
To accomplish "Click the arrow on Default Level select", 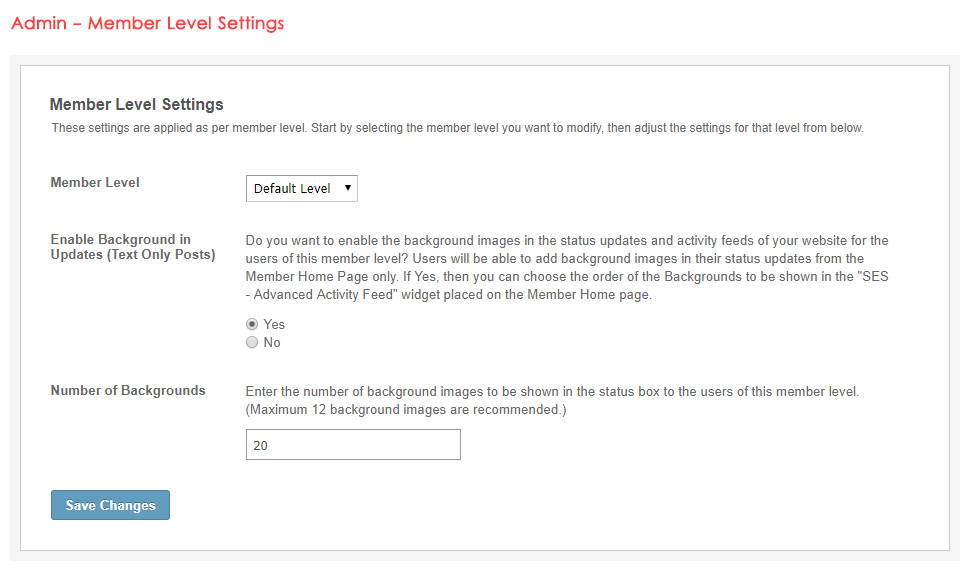I will (x=347, y=188).
